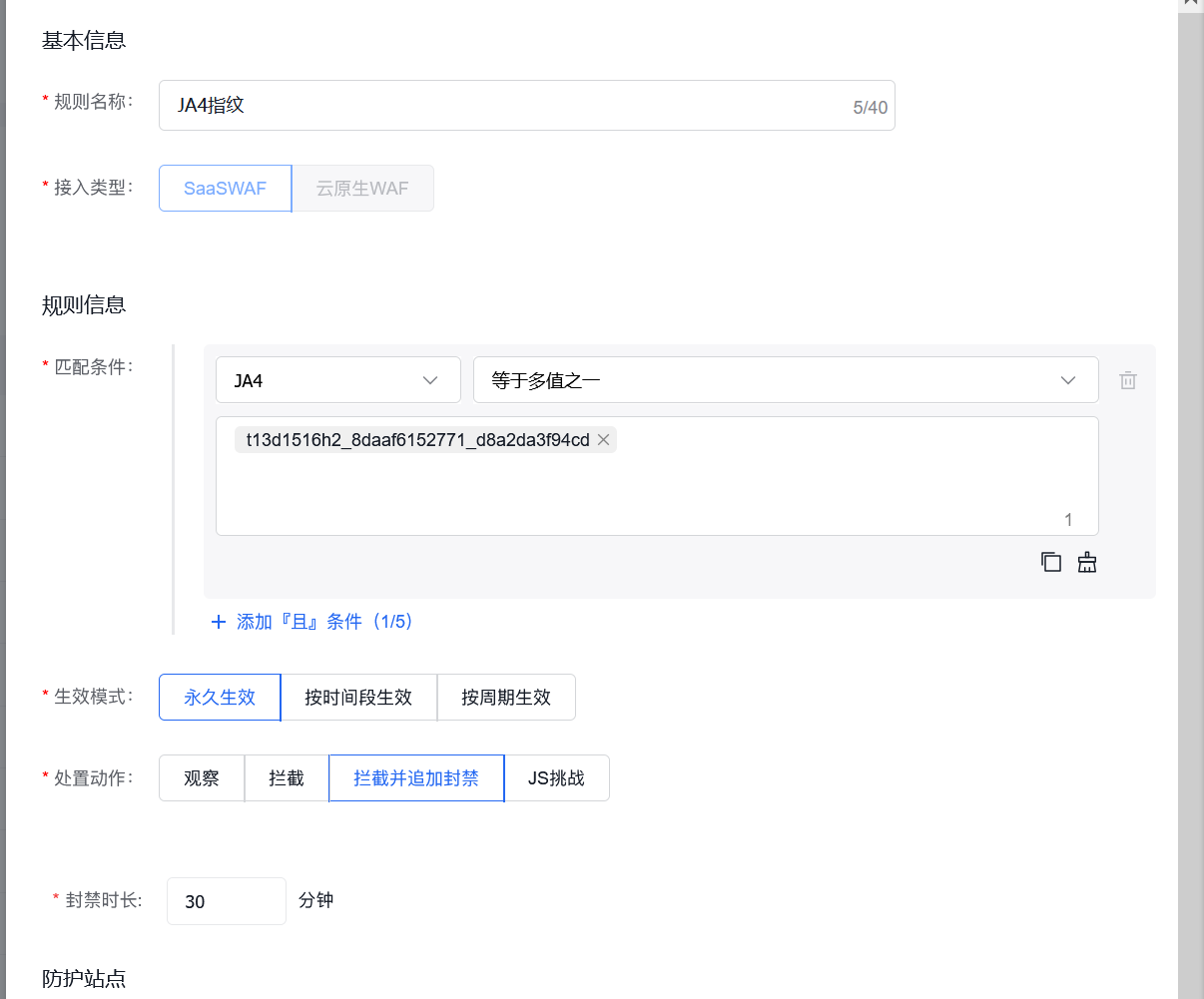This screenshot has width=1204, height=999.
Task: Click the plus icon before 添加『且』条件
Action: (218, 621)
